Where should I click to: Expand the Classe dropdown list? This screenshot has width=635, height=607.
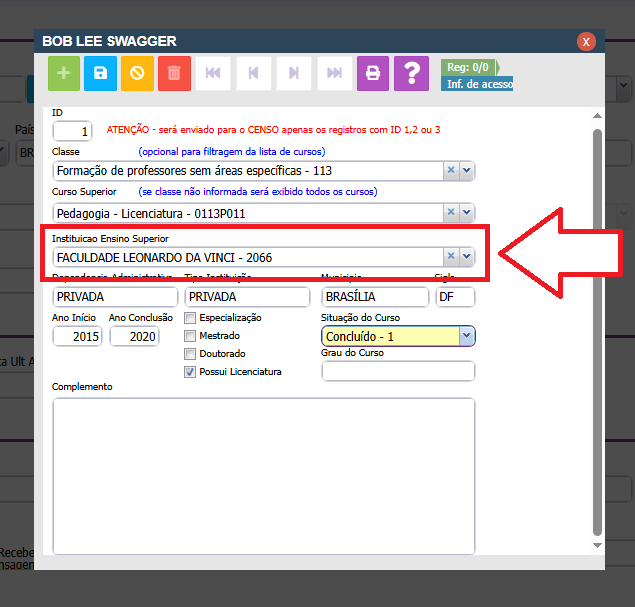click(466, 171)
